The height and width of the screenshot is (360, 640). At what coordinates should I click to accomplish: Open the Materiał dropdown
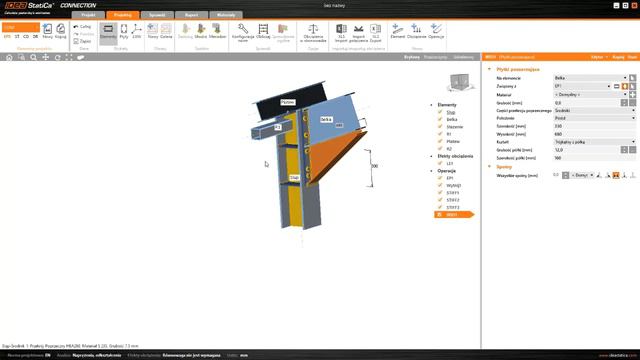590,94
